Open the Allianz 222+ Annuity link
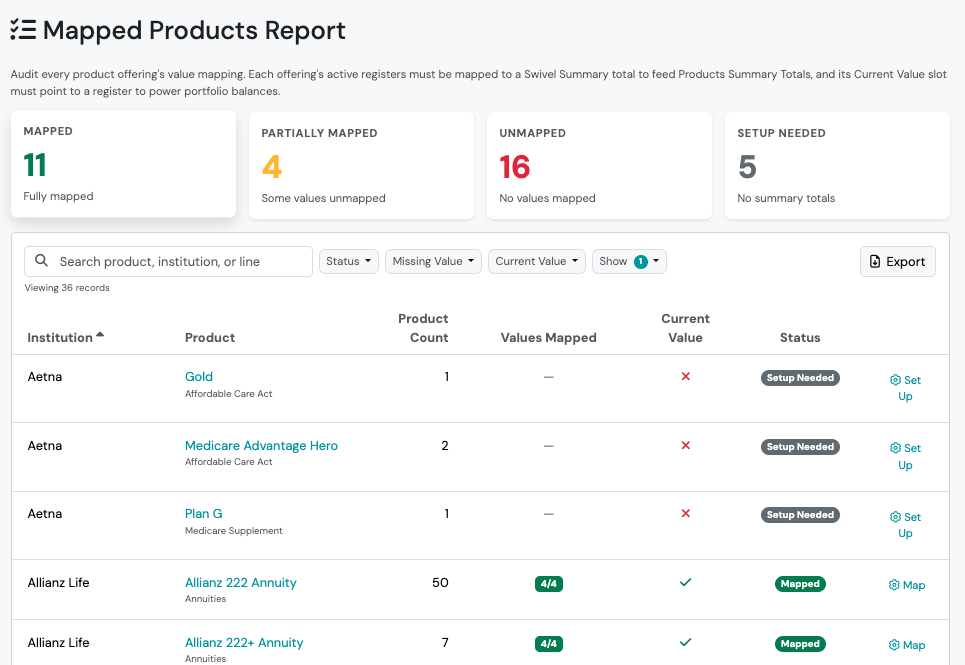This screenshot has width=965, height=665. click(x=244, y=643)
